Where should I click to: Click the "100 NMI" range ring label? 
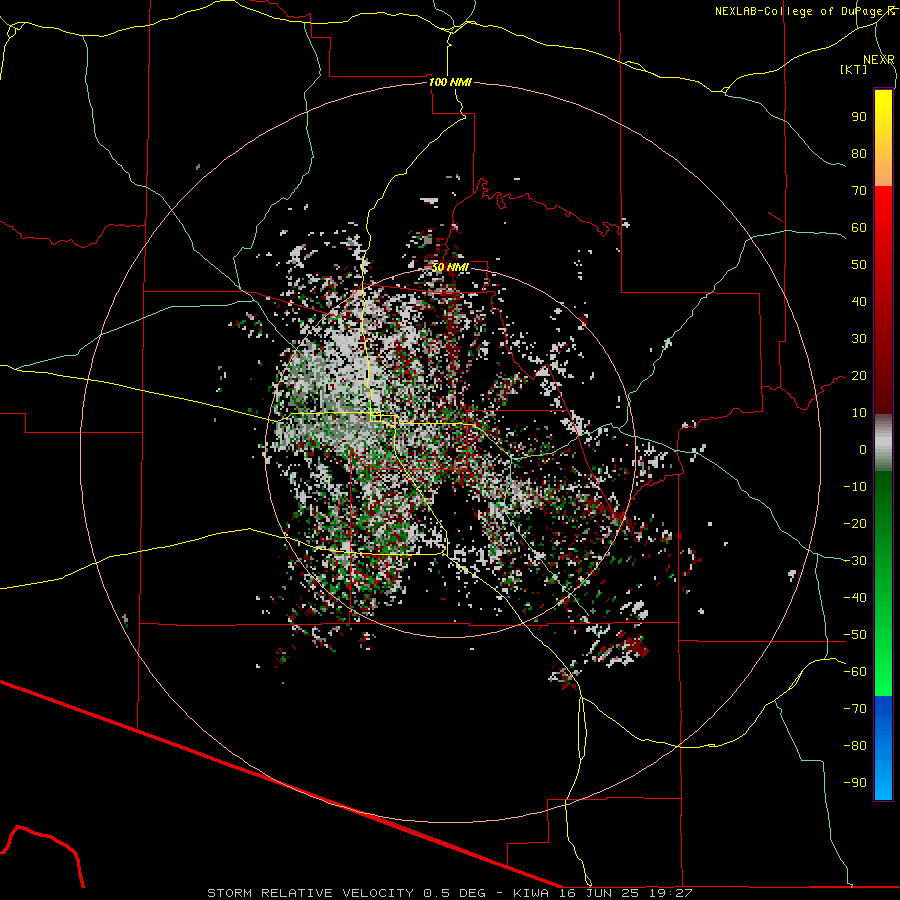coord(450,82)
